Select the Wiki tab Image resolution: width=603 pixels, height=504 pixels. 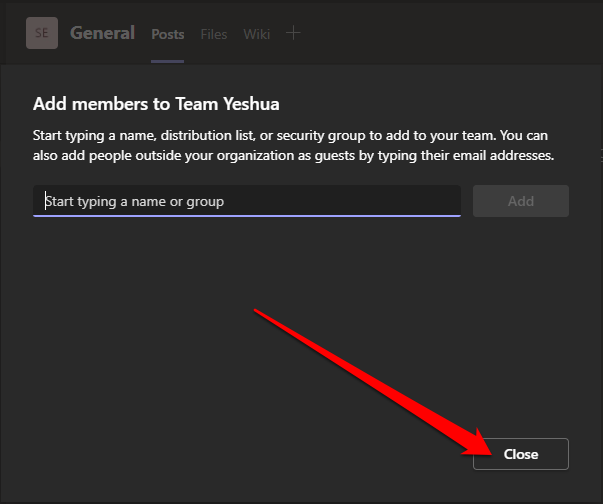point(256,34)
